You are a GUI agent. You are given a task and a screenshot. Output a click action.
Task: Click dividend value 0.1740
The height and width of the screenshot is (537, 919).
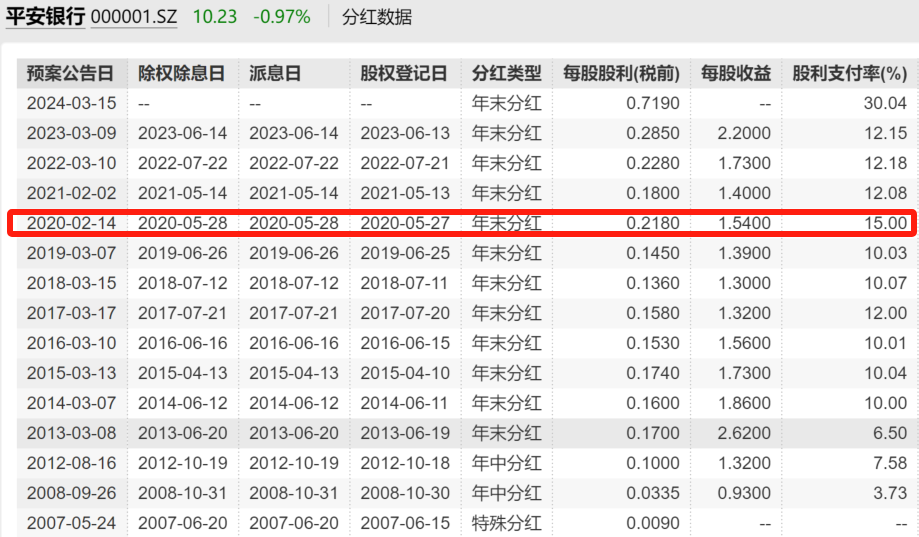653,373
